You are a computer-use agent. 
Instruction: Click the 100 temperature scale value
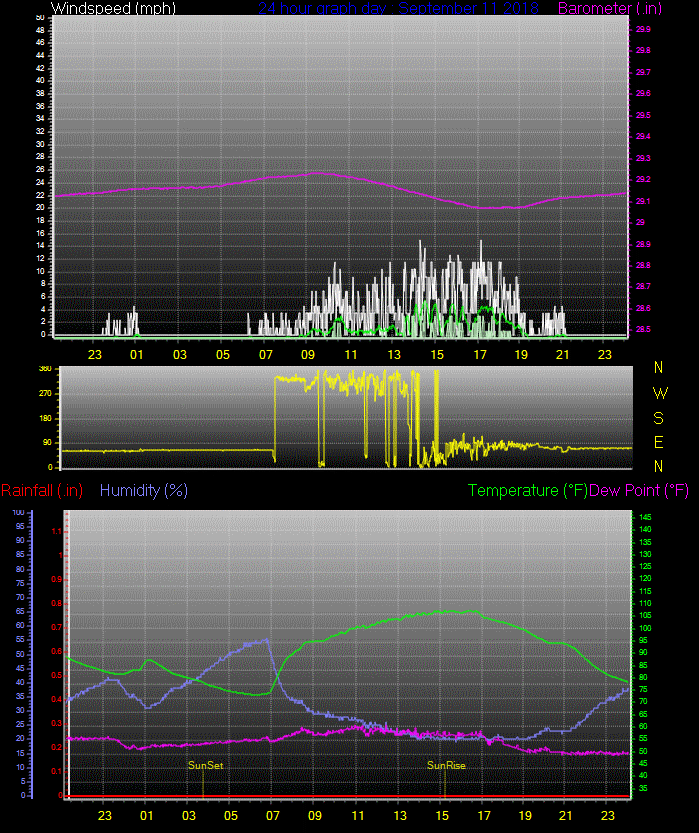click(x=645, y=628)
